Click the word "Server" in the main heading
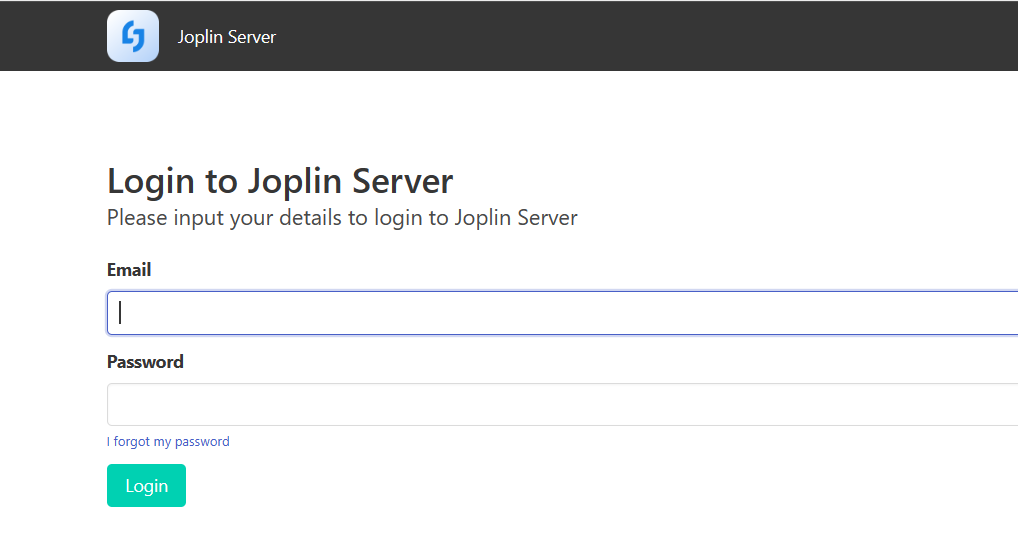1018x558 pixels. click(403, 181)
